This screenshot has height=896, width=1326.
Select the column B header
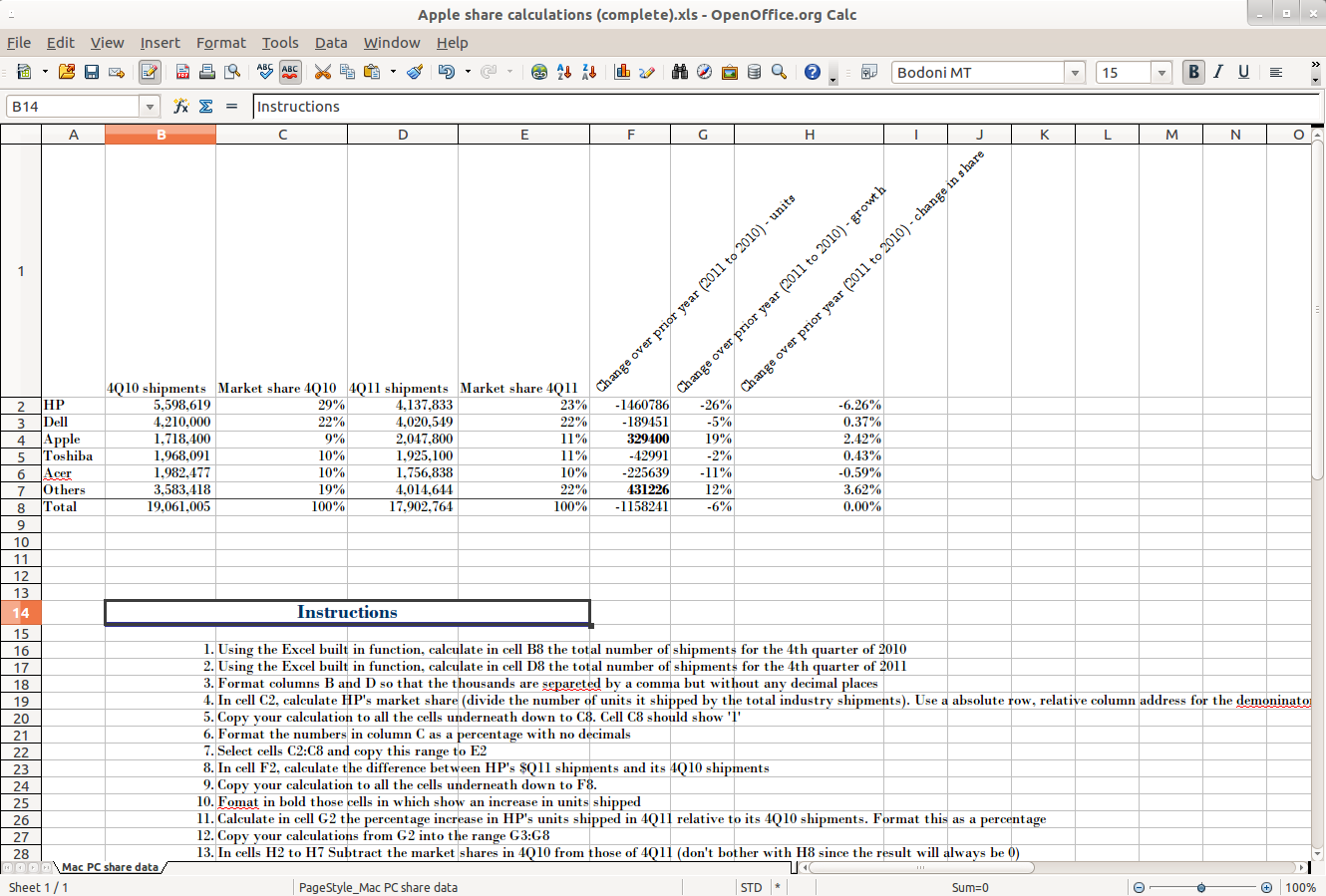[x=161, y=135]
